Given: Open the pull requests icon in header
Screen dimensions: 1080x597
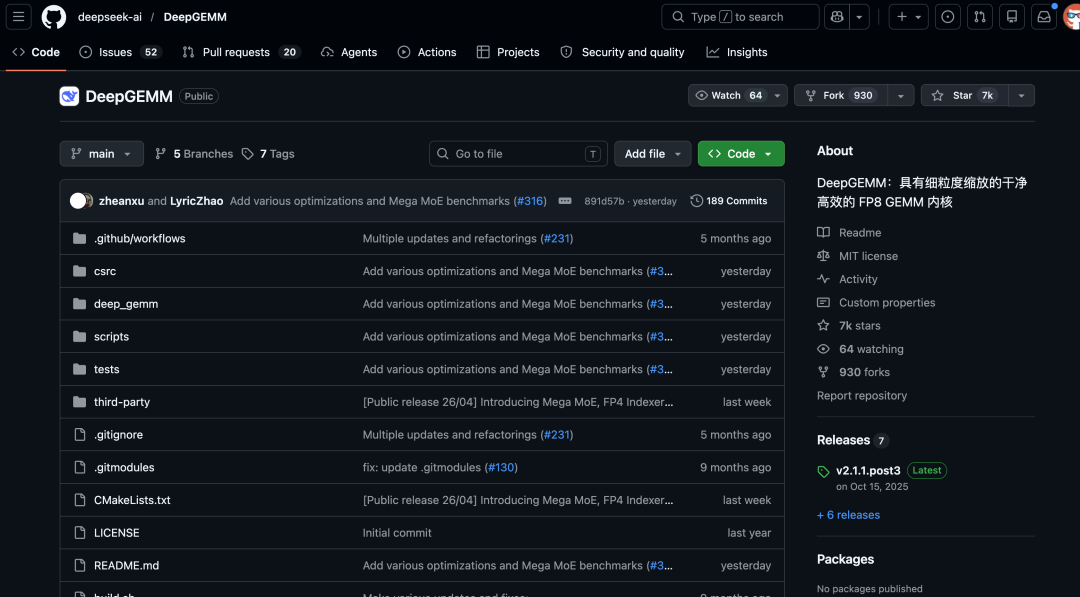Looking at the screenshot, I should (980, 17).
